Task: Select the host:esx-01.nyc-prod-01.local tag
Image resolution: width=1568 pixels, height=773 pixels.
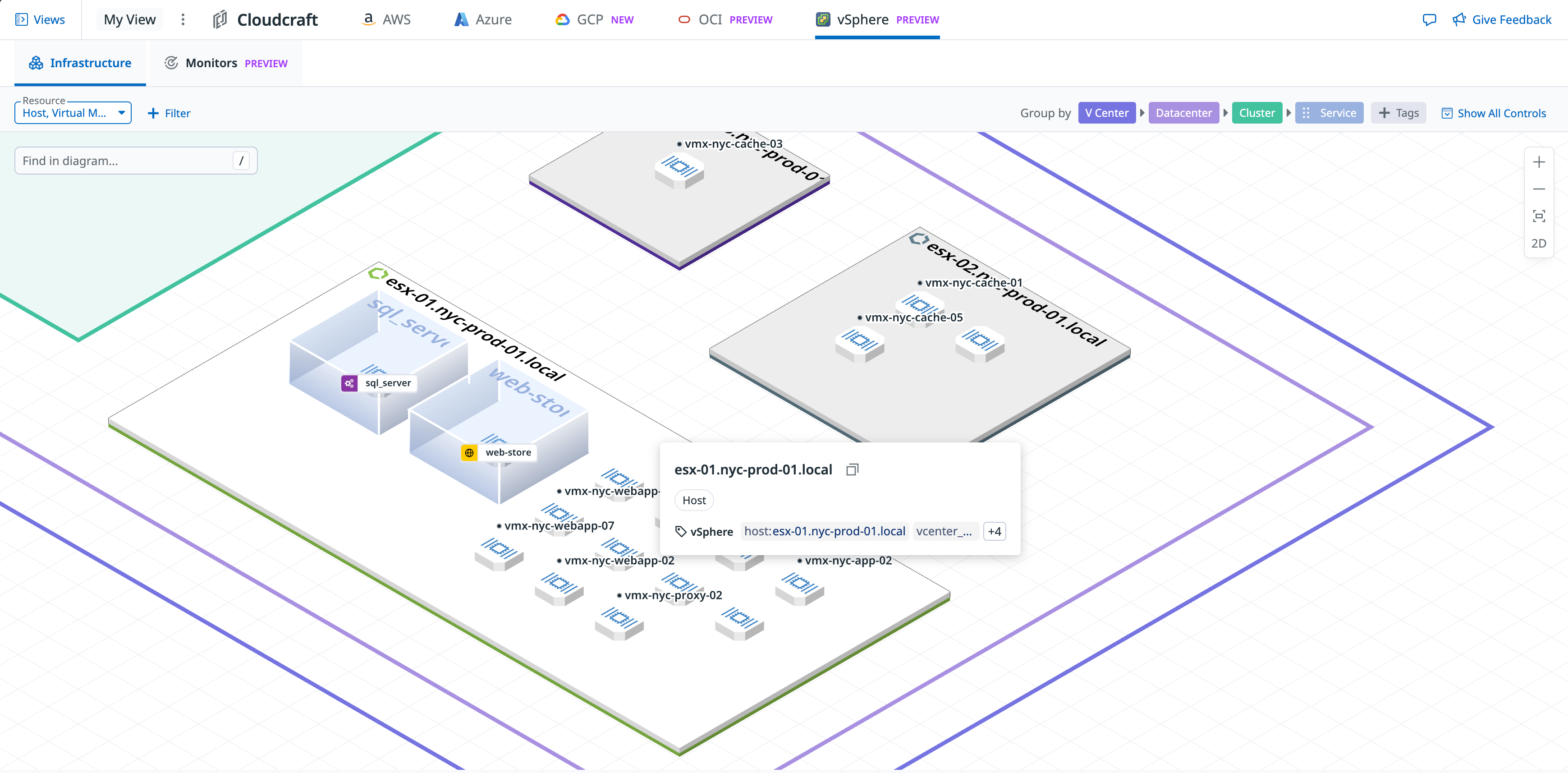Action: 824,531
